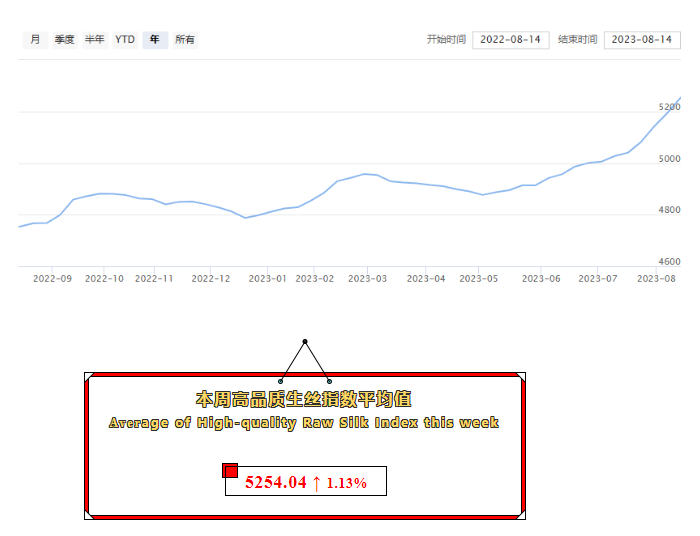Image resolution: width=700 pixels, height=536 pixels.
Task: Switch chart range to 季度 (quarter)
Action: pyautogui.click(x=64, y=40)
